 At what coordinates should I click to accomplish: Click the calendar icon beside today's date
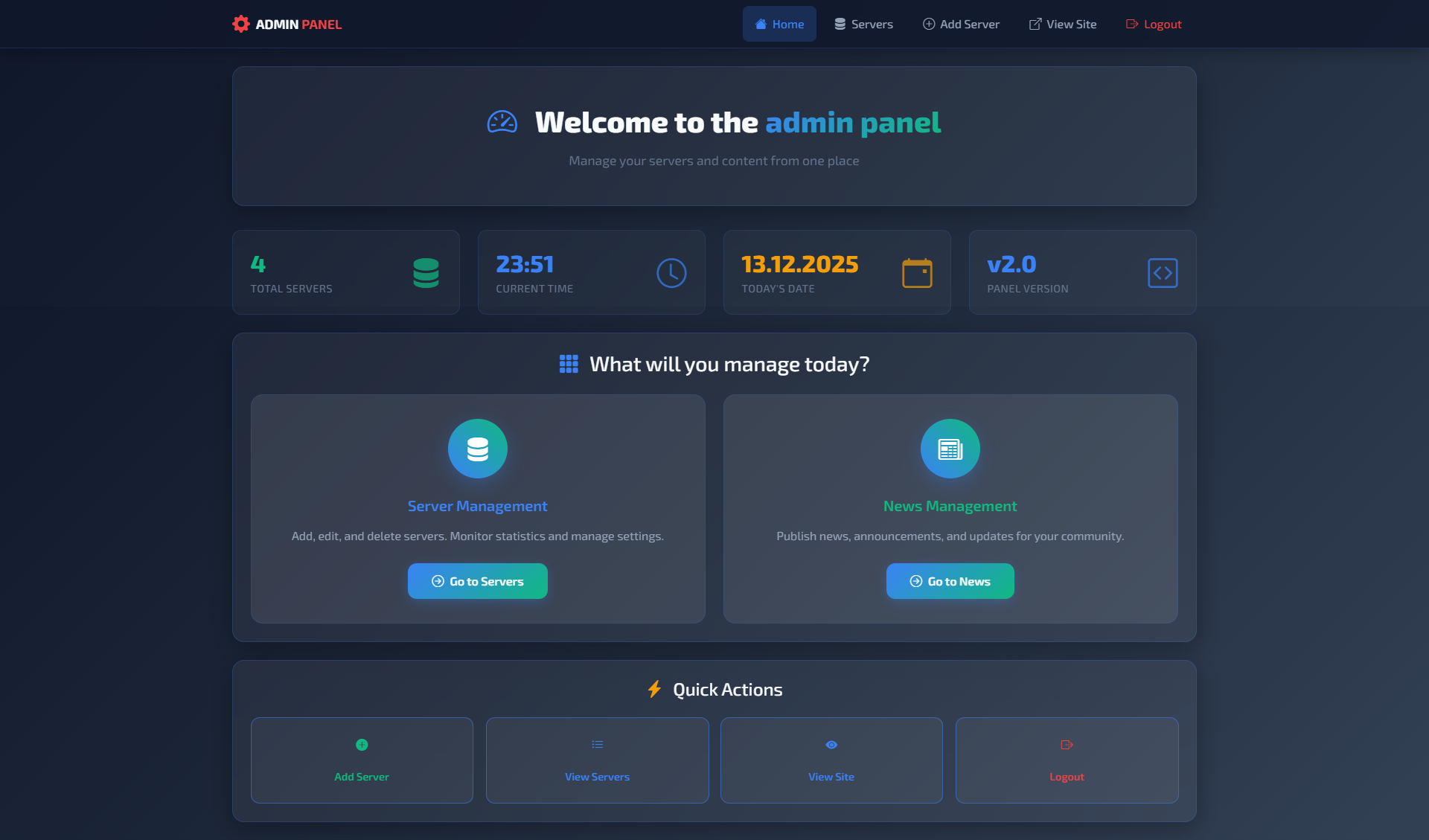tap(917, 273)
